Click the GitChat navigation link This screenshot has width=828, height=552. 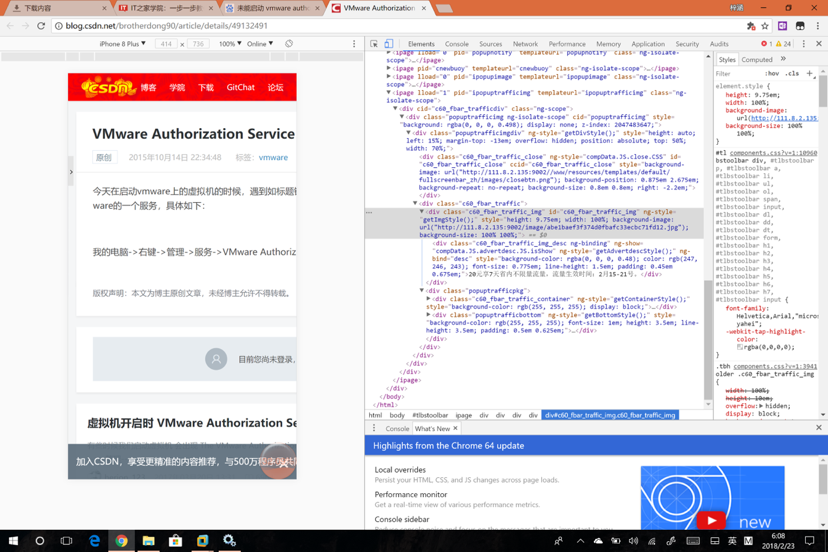point(240,87)
